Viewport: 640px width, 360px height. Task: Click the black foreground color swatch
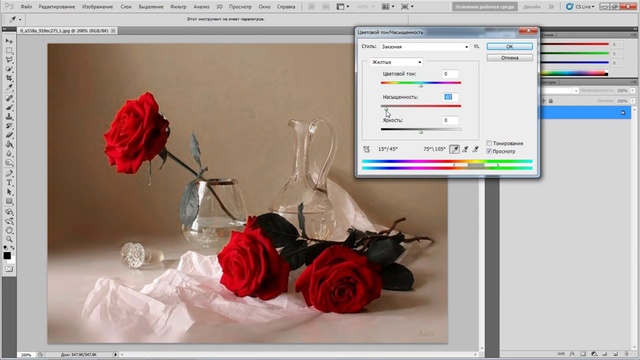point(7,256)
